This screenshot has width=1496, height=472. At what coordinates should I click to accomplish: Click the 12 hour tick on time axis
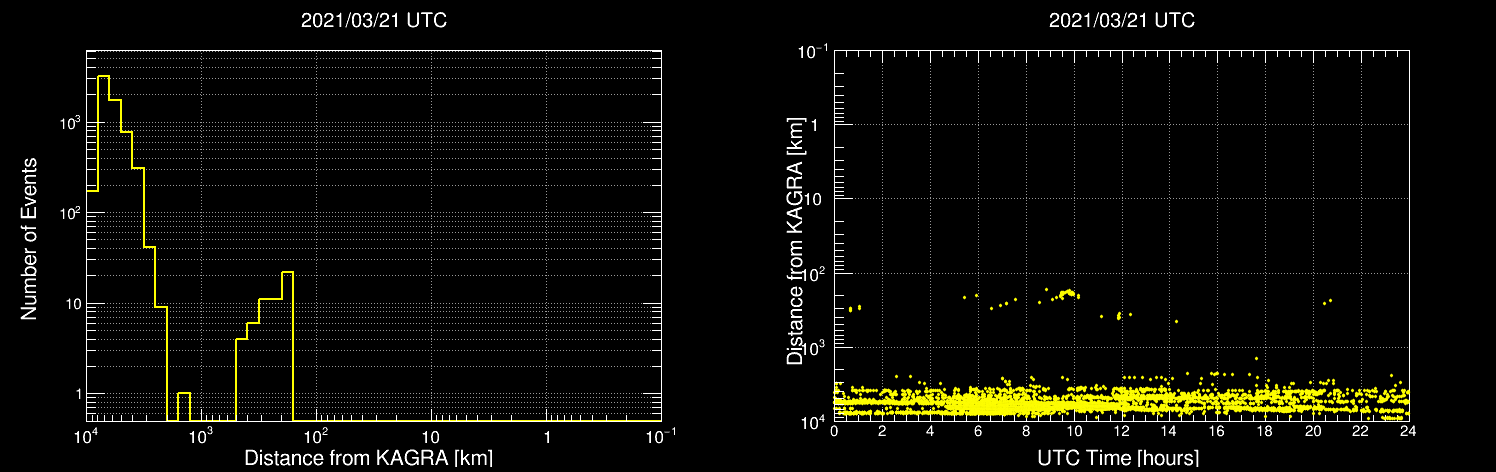coord(1121,431)
